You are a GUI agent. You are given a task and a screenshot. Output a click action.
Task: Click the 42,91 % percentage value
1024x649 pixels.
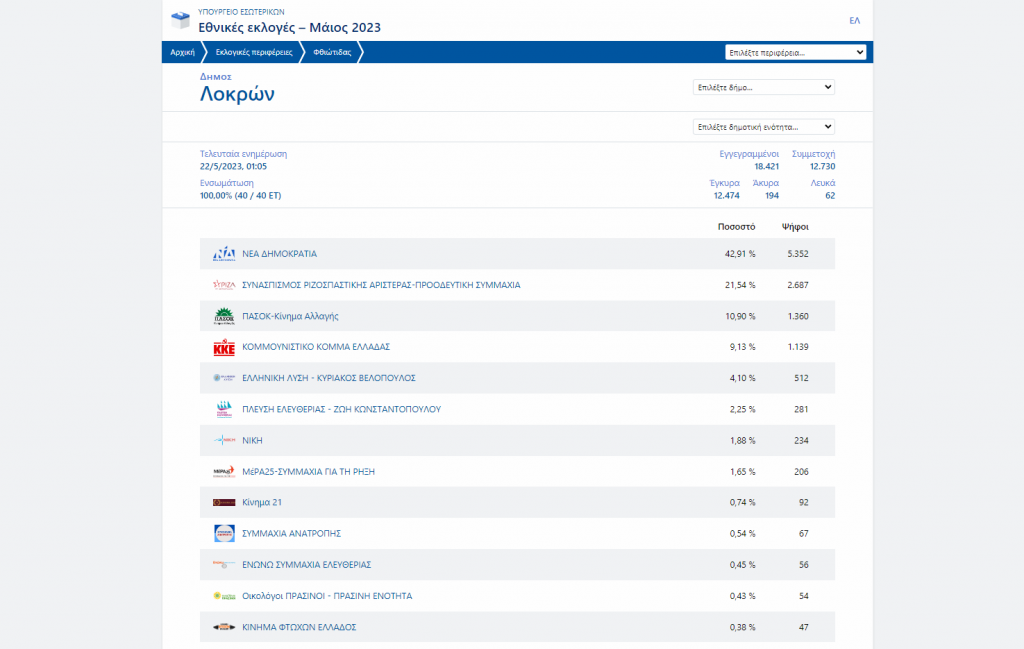[740, 254]
